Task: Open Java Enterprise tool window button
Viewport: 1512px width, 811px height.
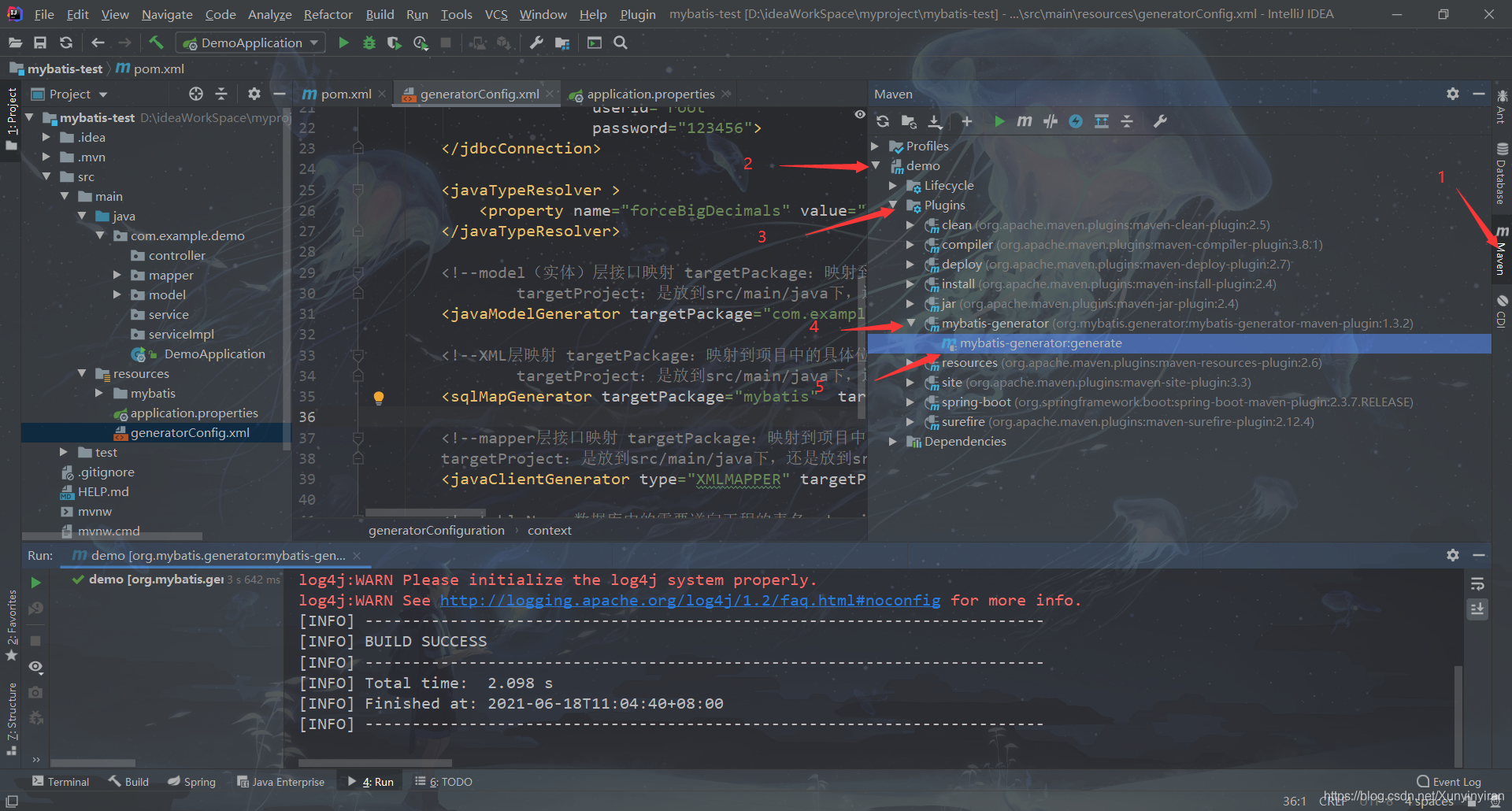Action: (280, 782)
